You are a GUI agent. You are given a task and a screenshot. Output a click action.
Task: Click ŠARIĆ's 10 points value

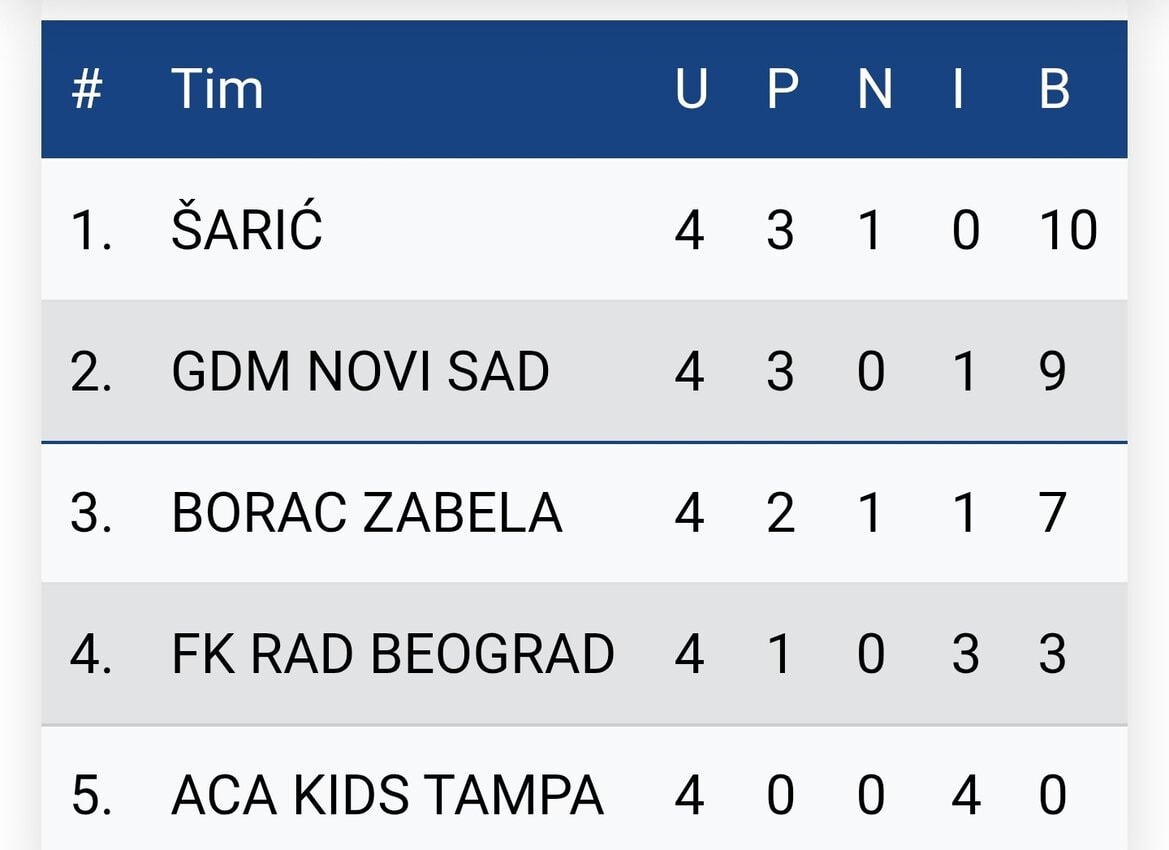(1068, 230)
